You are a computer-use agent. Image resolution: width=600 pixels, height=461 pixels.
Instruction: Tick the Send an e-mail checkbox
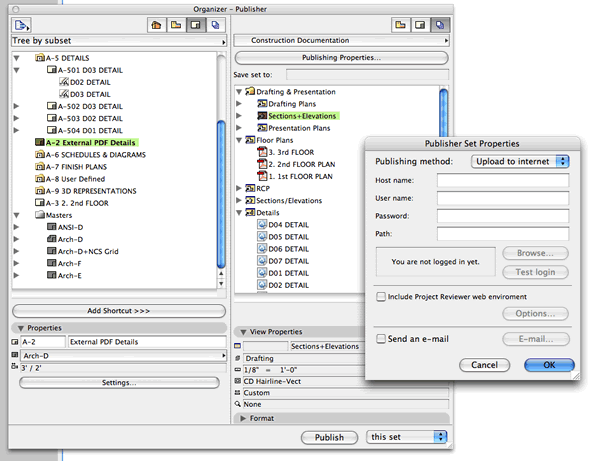380,339
